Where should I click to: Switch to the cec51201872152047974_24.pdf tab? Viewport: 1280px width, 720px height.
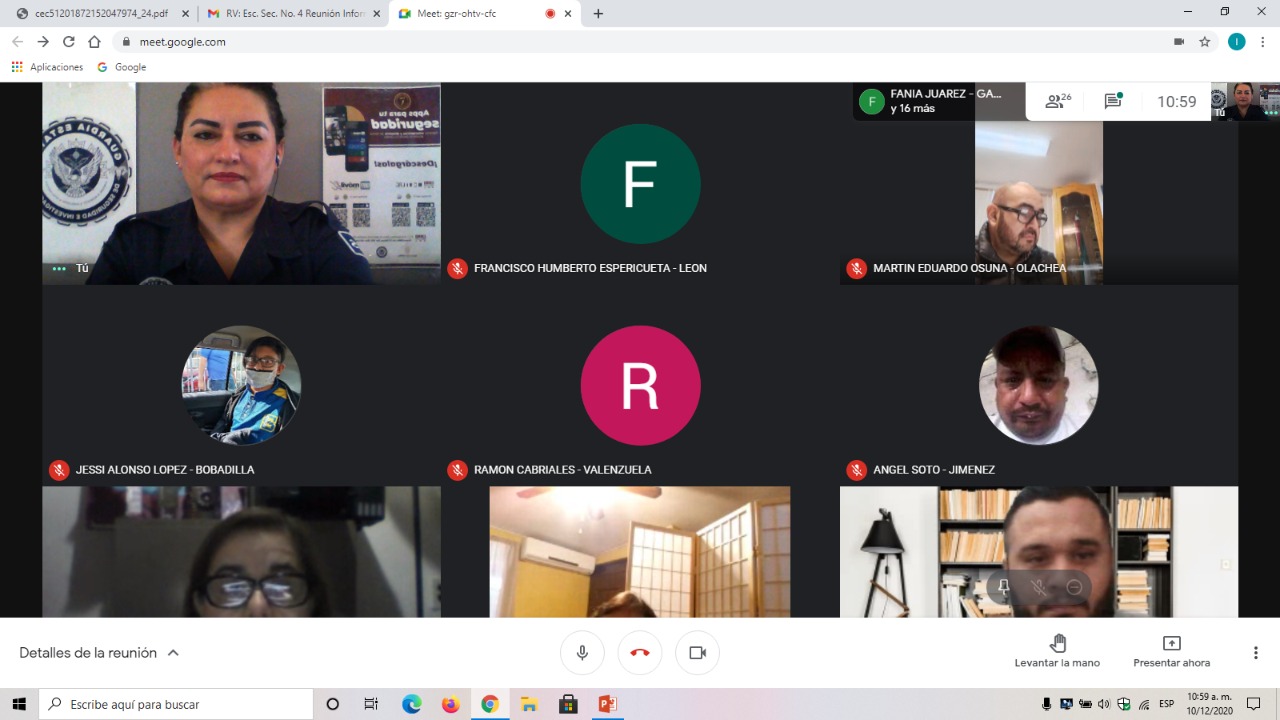[95, 14]
